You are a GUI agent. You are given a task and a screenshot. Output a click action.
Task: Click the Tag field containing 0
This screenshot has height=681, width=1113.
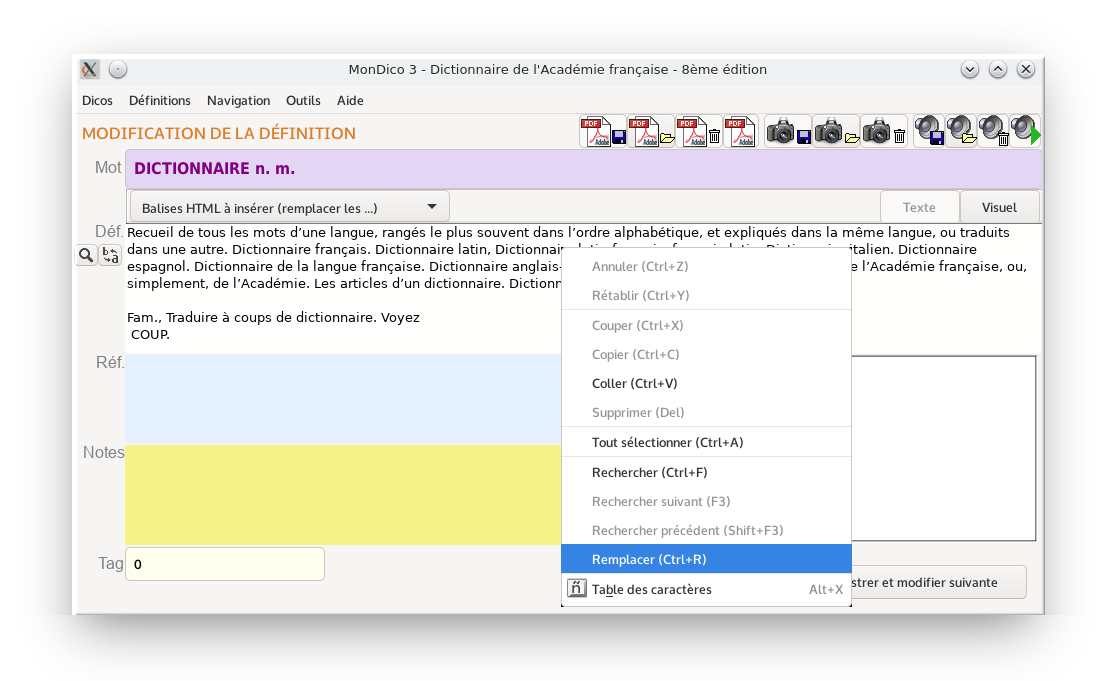(x=225, y=564)
